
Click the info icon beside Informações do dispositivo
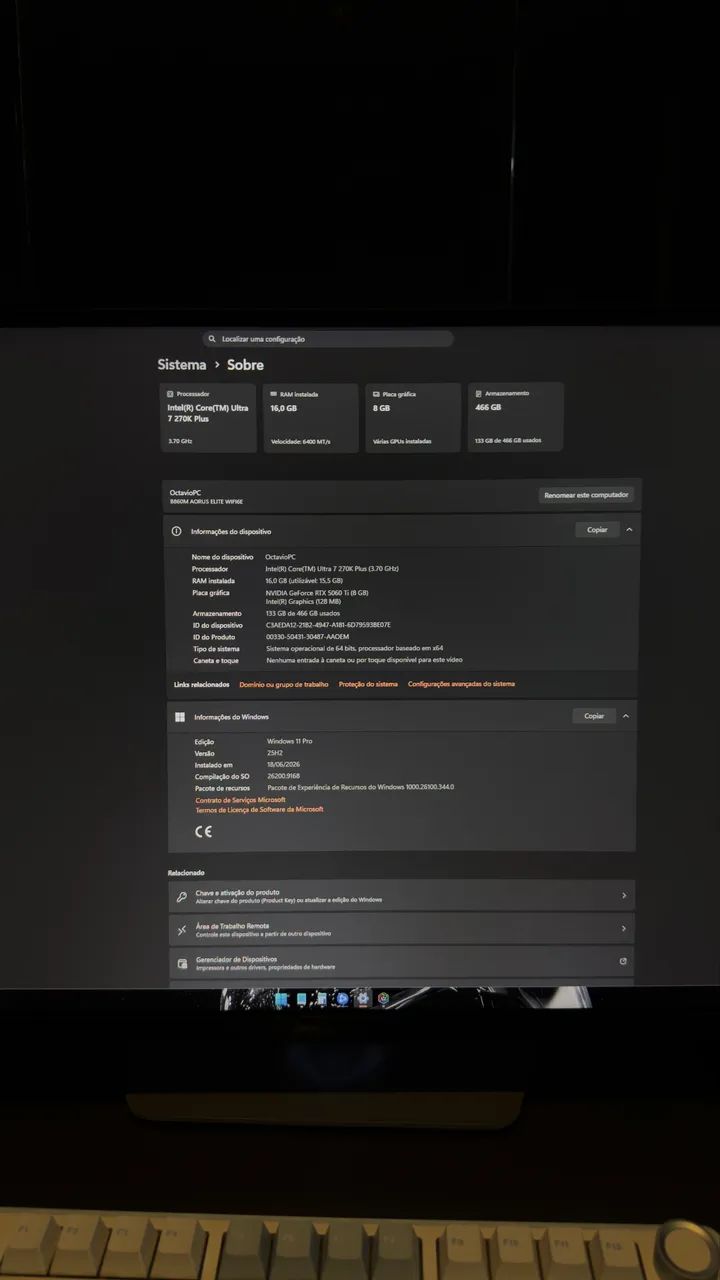tap(176, 531)
